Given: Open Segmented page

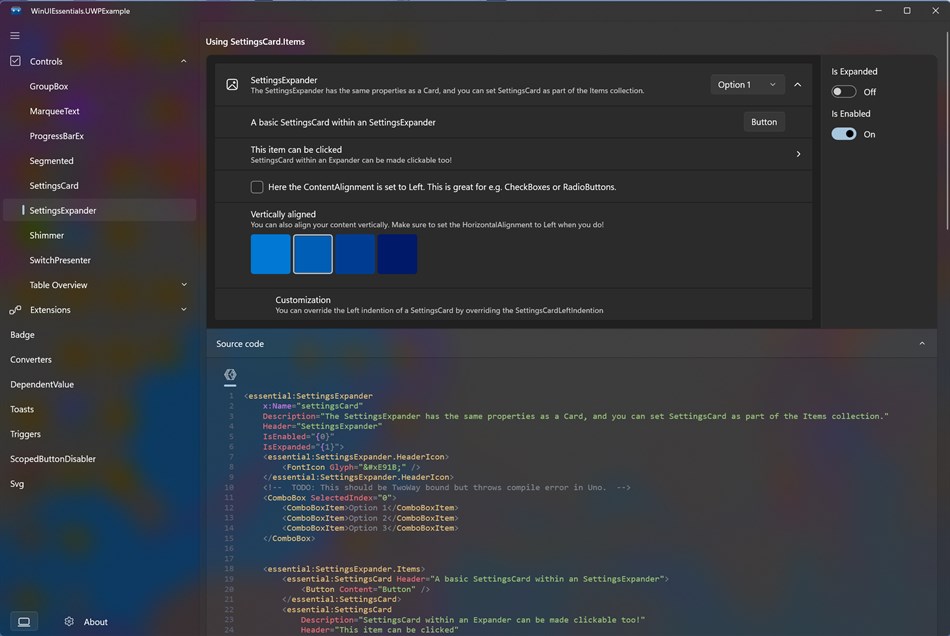Looking at the screenshot, I should [99, 161].
